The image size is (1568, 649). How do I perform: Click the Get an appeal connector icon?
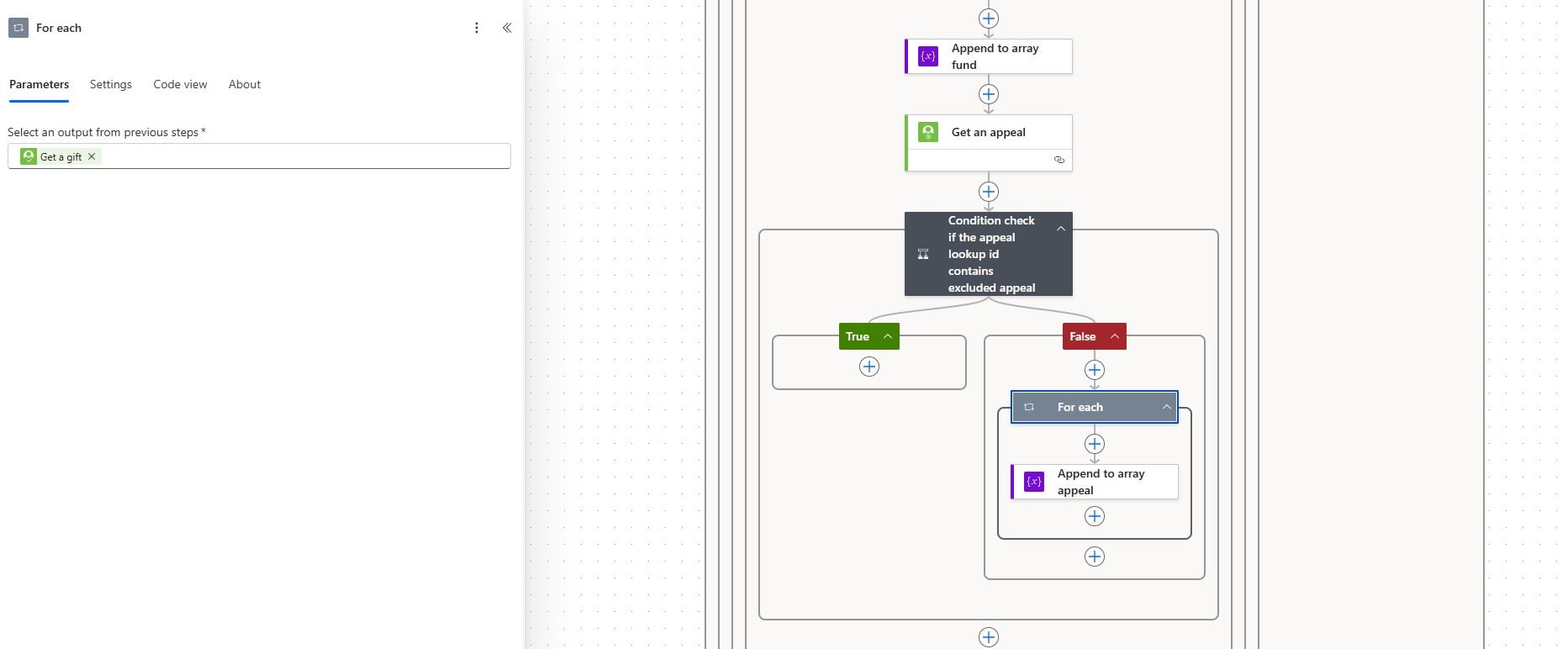pyautogui.click(x=928, y=132)
